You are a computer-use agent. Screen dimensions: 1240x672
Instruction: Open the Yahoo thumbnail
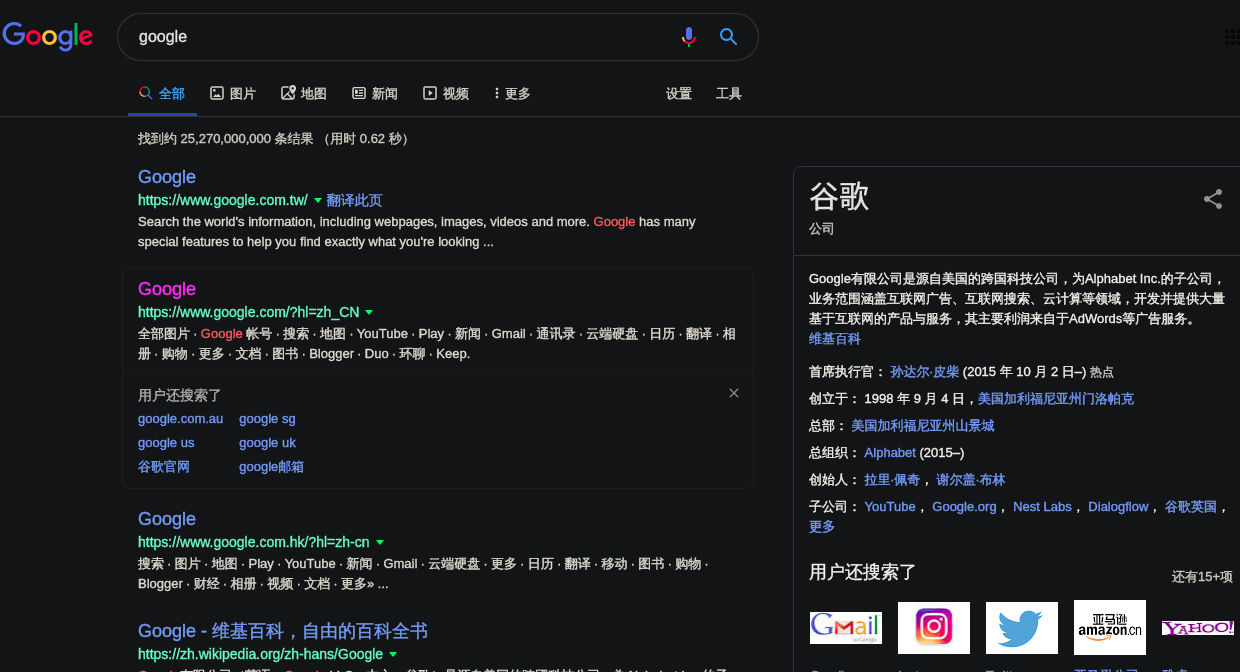click(x=1198, y=627)
